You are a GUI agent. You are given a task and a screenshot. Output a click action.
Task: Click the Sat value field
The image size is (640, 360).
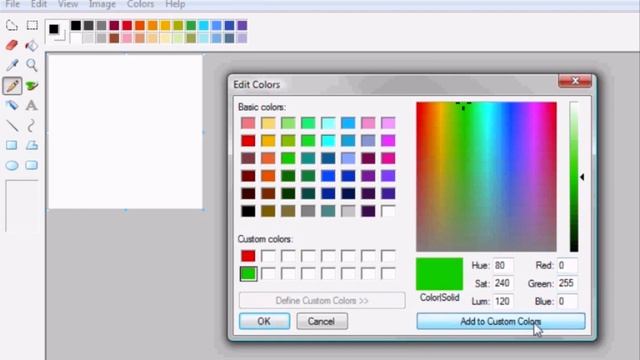coord(503,283)
